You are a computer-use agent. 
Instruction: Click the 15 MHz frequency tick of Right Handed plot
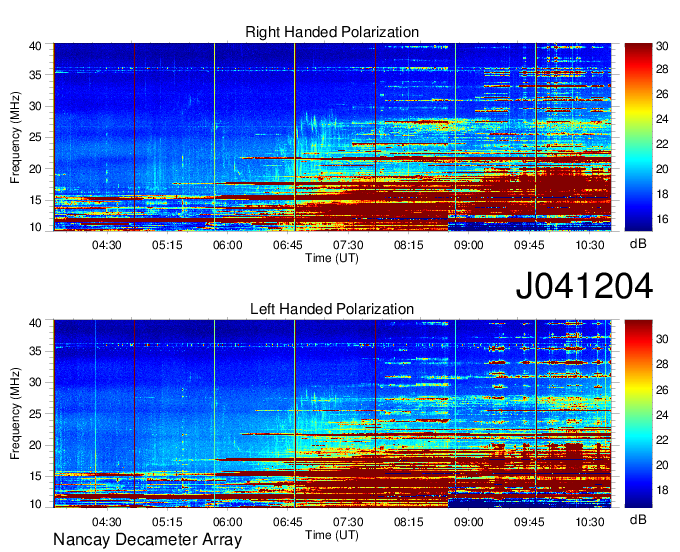35,200
